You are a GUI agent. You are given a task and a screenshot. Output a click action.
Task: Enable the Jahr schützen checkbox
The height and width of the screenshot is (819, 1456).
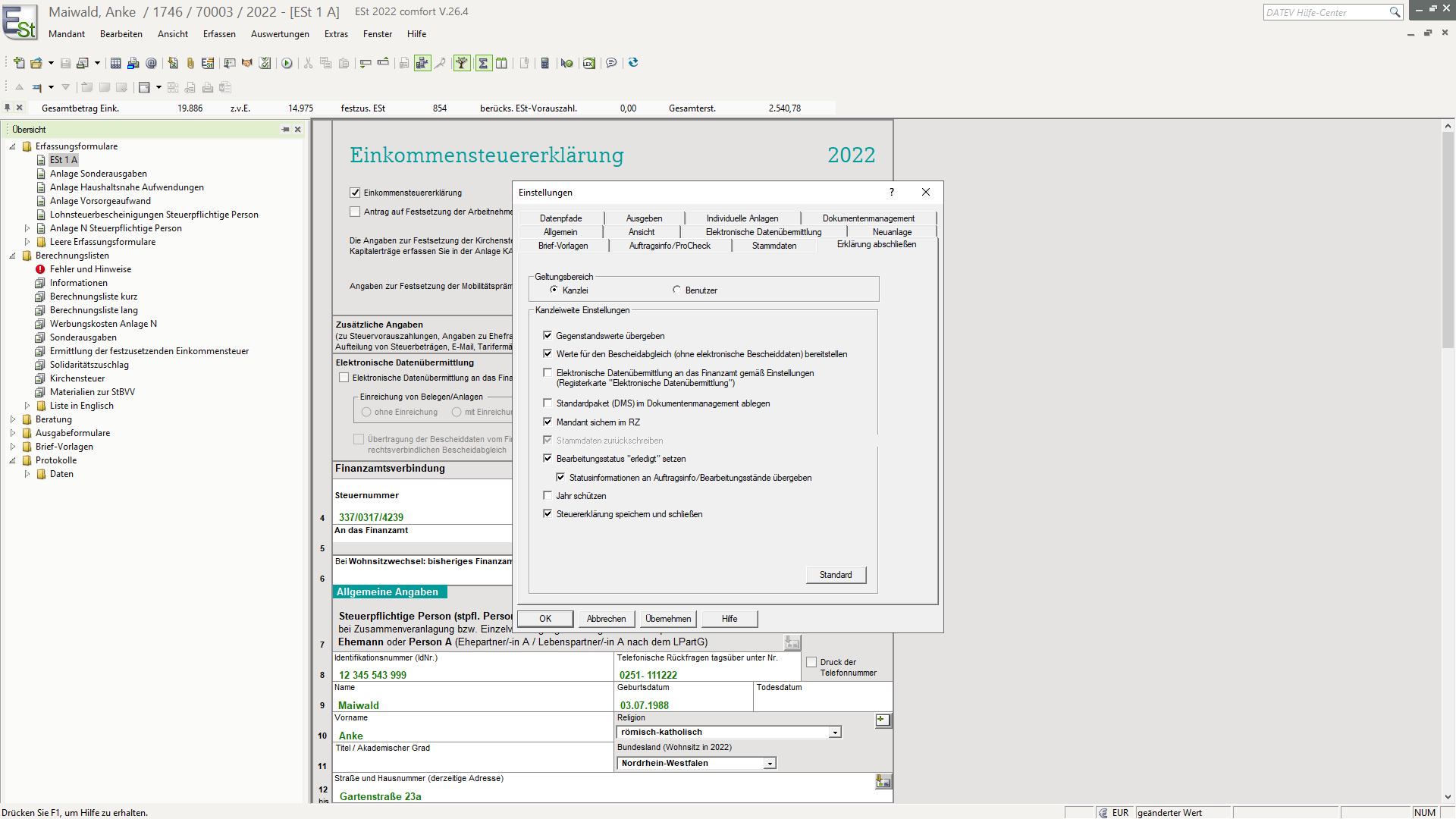(x=548, y=496)
